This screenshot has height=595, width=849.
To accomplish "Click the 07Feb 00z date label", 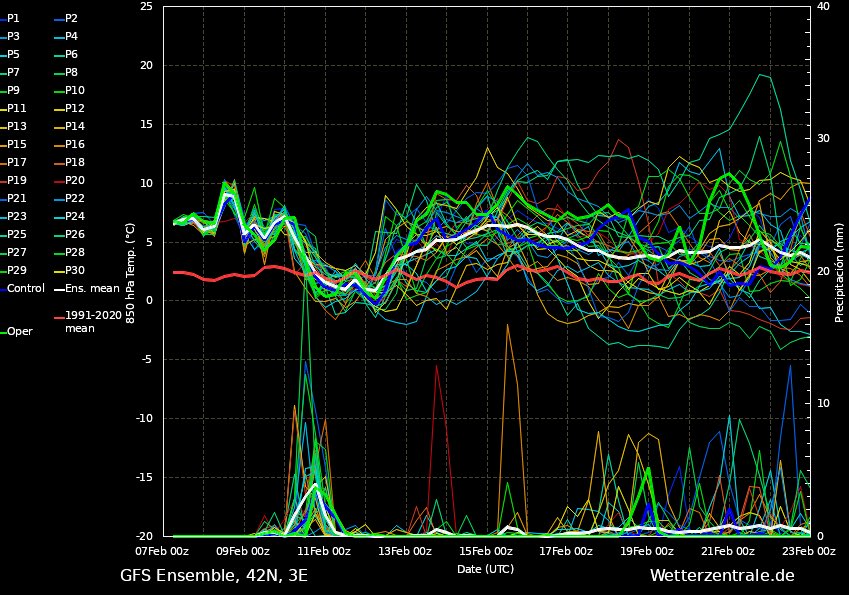I will (162, 551).
